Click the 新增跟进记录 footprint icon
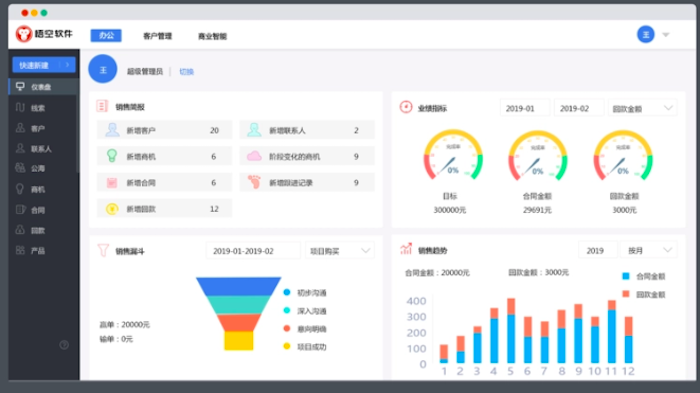 pos(254,182)
